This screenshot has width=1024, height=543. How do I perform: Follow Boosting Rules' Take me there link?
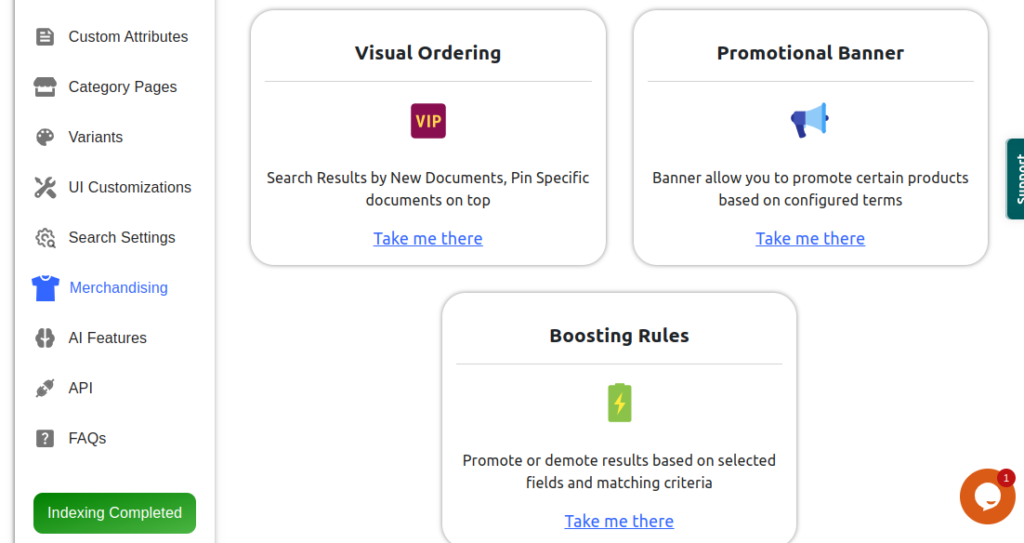(619, 521)
